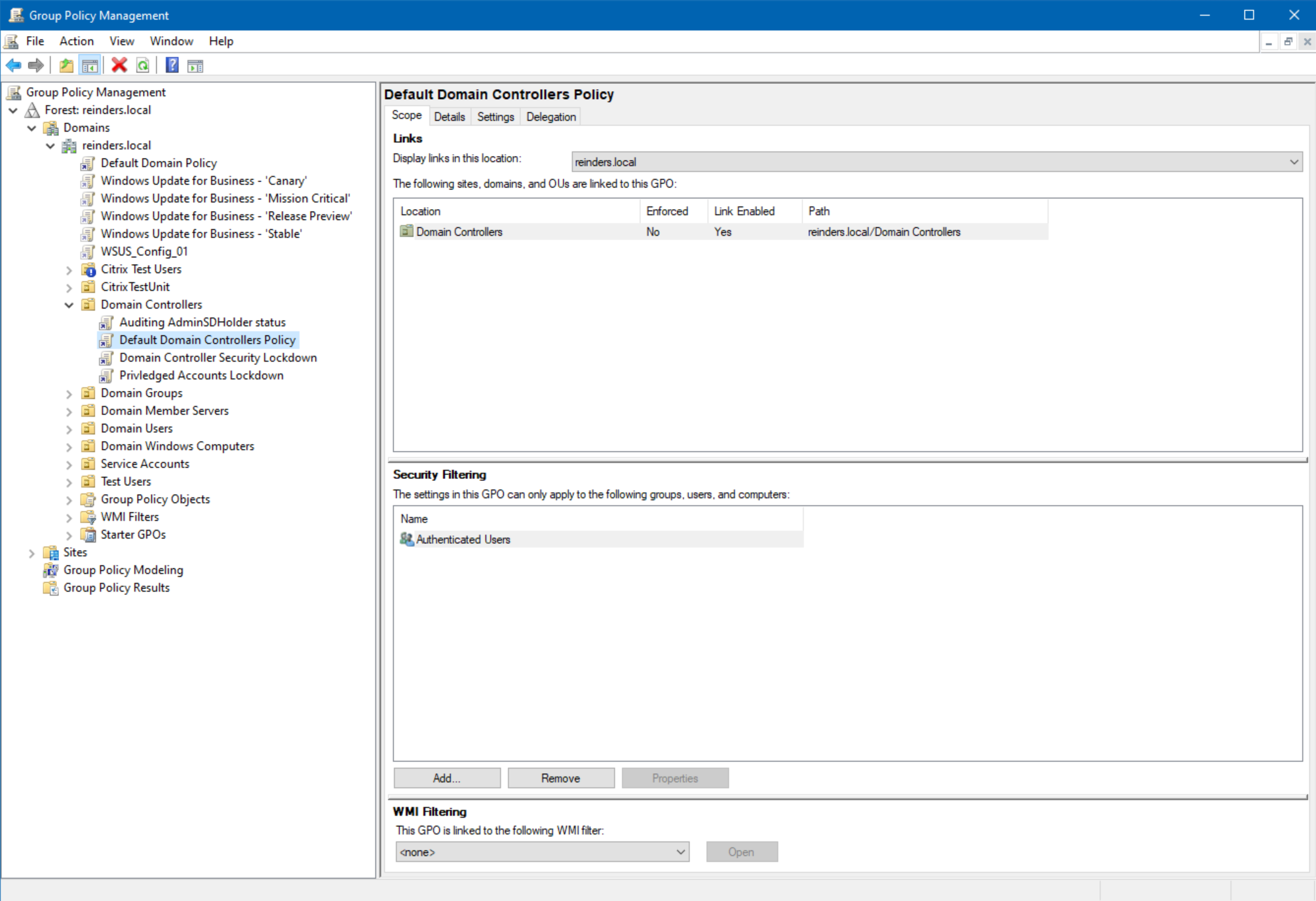Click the Forward navigation arrow in the toolbar

click(36, 65)
